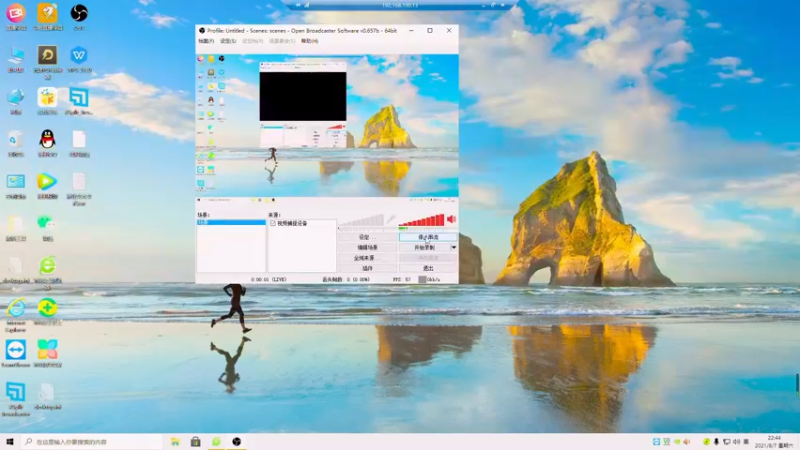The height and width of the screenshot is (450, 800).
Task: Toggle the microphone icon beside the grey volume meter
Action: [391, 219]
